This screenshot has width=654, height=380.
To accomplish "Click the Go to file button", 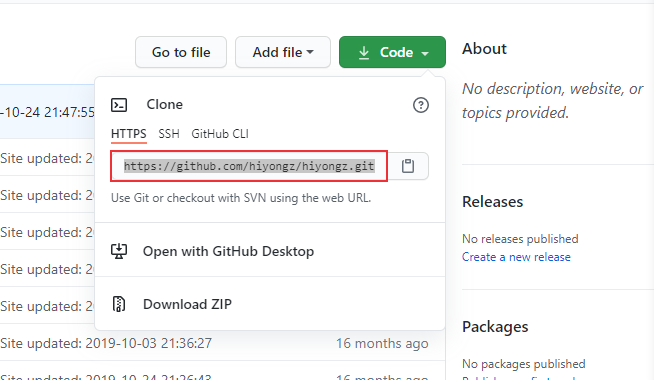I will click(181, 52).
